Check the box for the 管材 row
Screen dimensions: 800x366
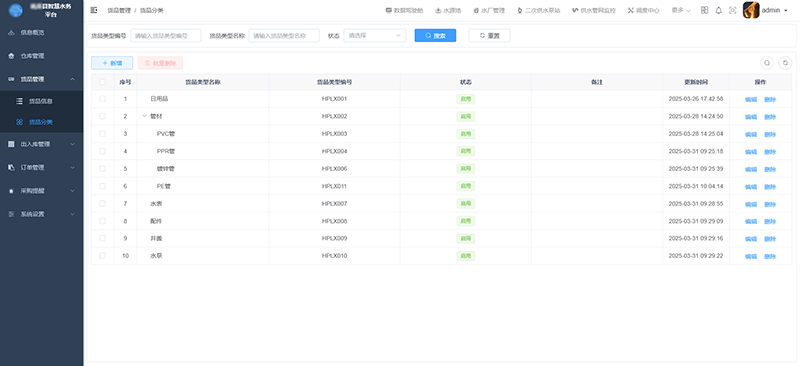point(103,116)
